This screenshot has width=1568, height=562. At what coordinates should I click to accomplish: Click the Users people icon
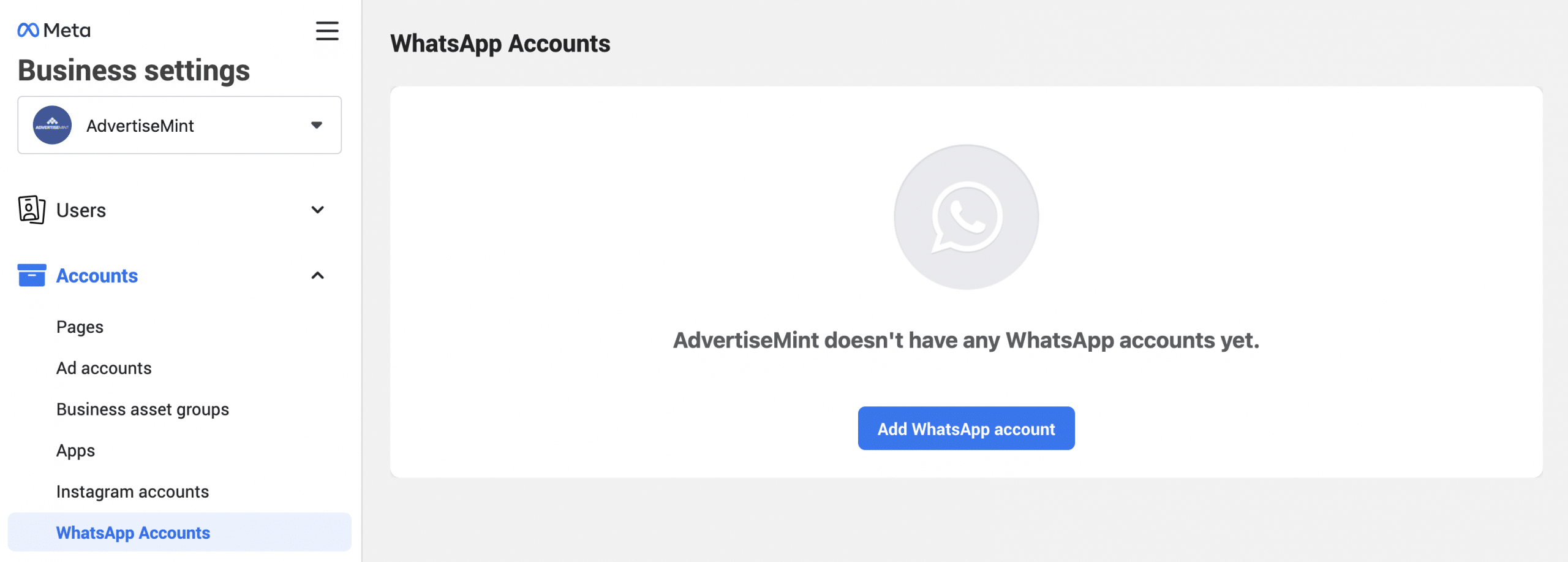click(x=32, y=210)
